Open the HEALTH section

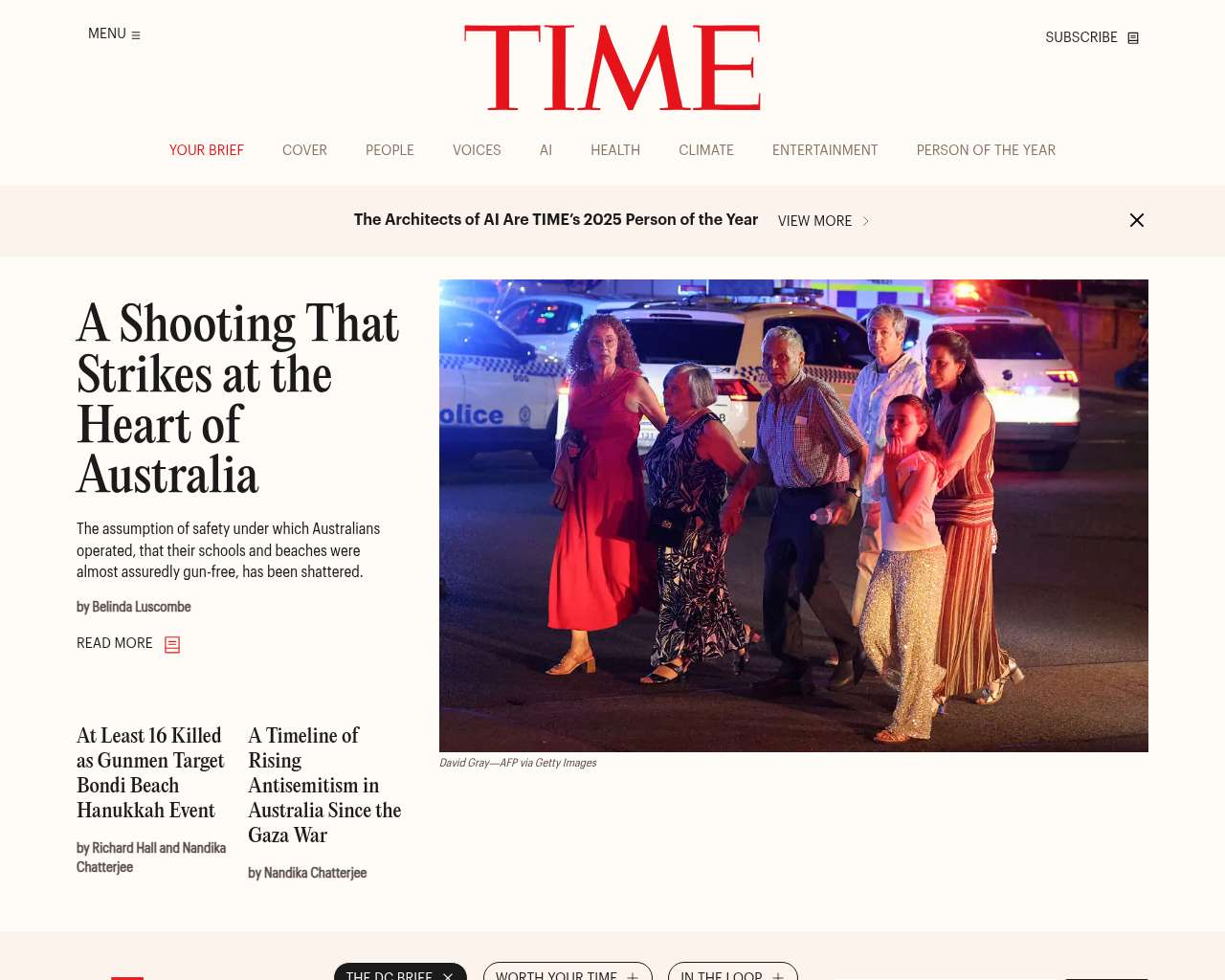[615, 150]
